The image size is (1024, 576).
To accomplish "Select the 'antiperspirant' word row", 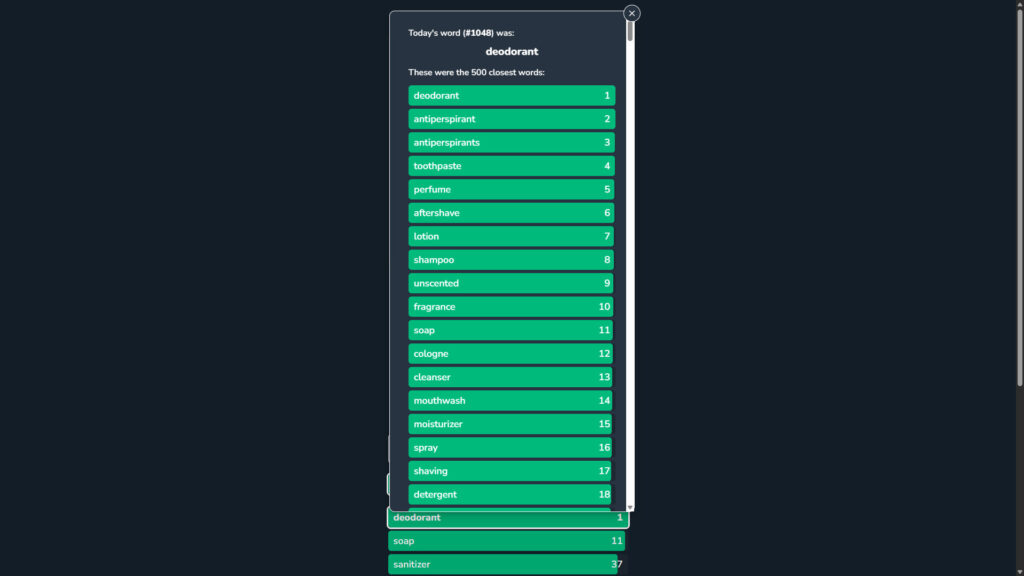I will point(511,119).
